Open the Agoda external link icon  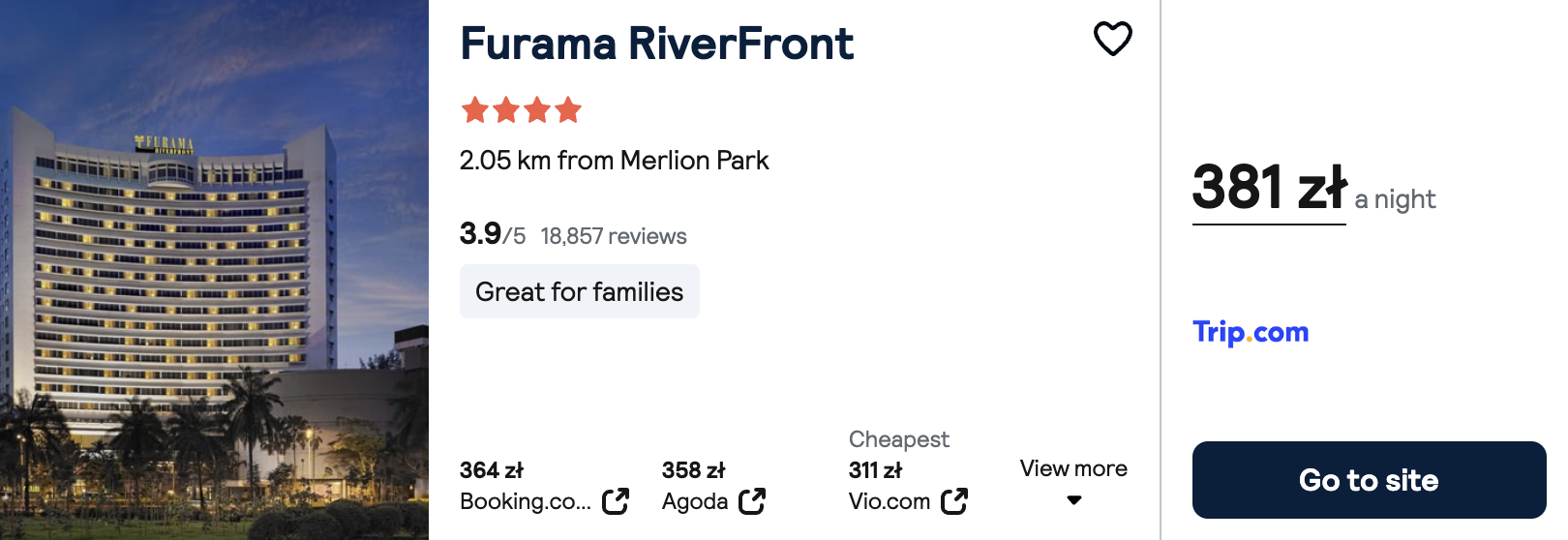[x=752, y=501]
